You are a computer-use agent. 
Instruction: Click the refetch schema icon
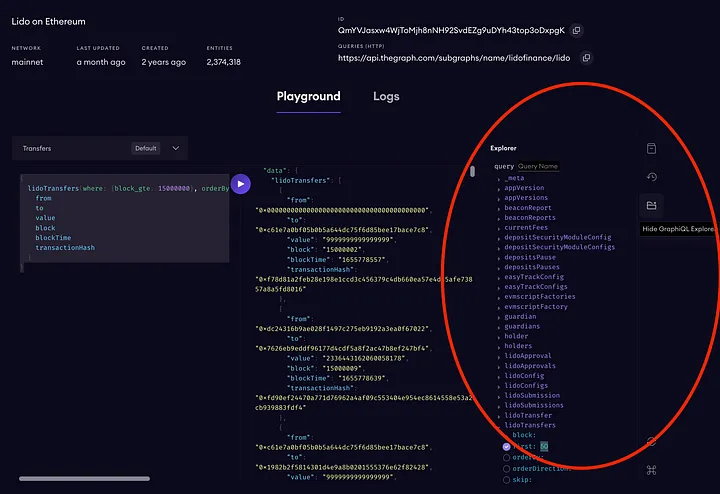pos(651,441)
